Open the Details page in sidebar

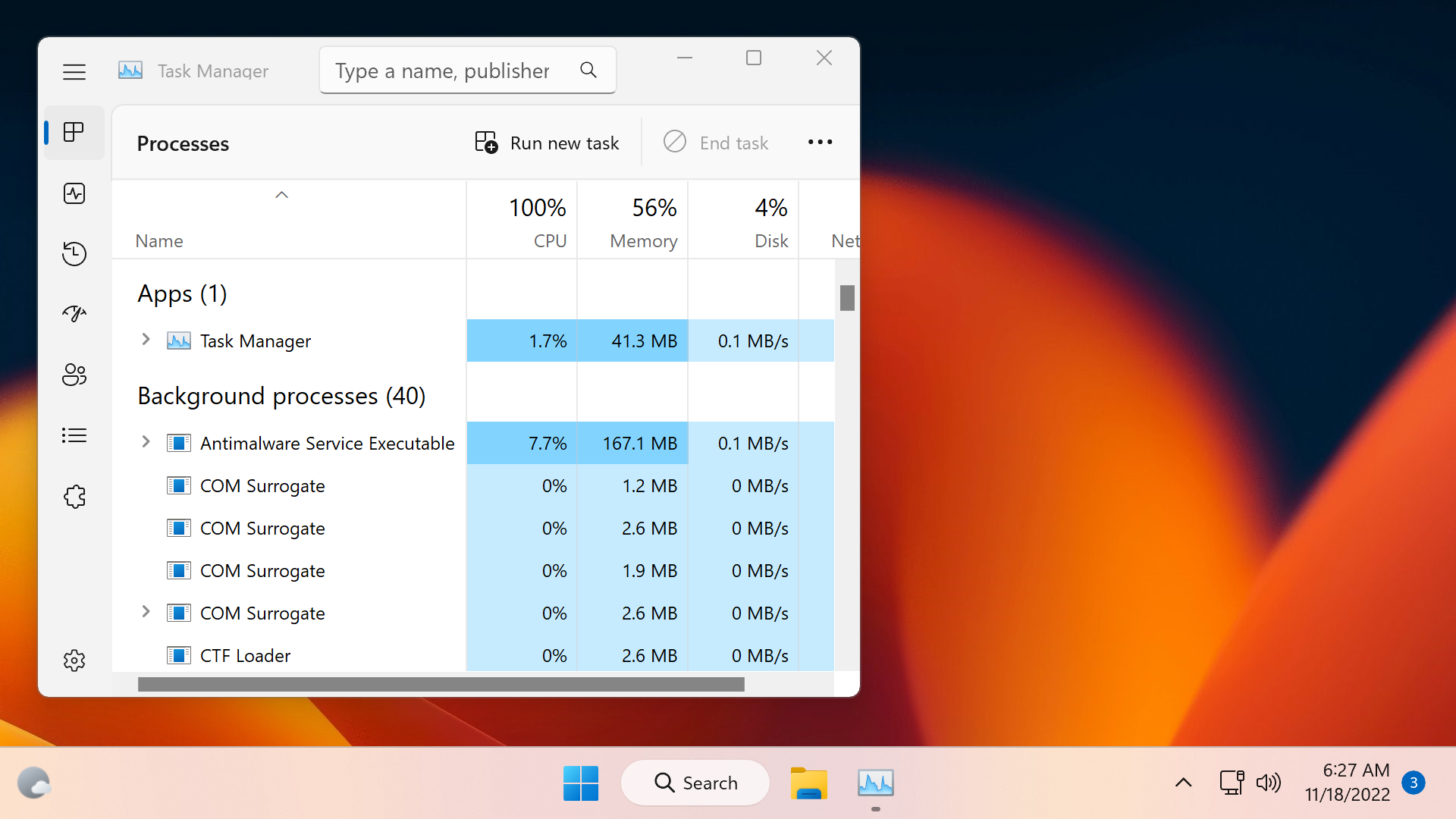74,435
